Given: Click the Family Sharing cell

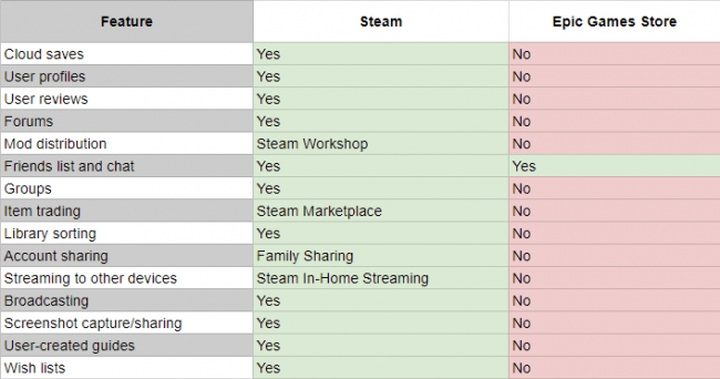Looking at the screenshot, I should pyautogui.click(x=381, y=256).
